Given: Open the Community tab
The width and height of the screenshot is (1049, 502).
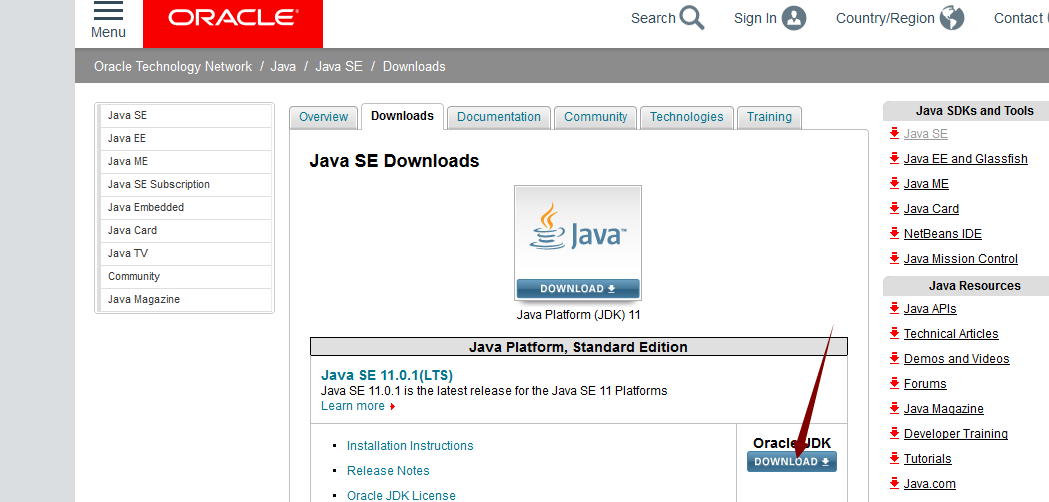Looking at the screenshot, I should (x=595, y=117).
